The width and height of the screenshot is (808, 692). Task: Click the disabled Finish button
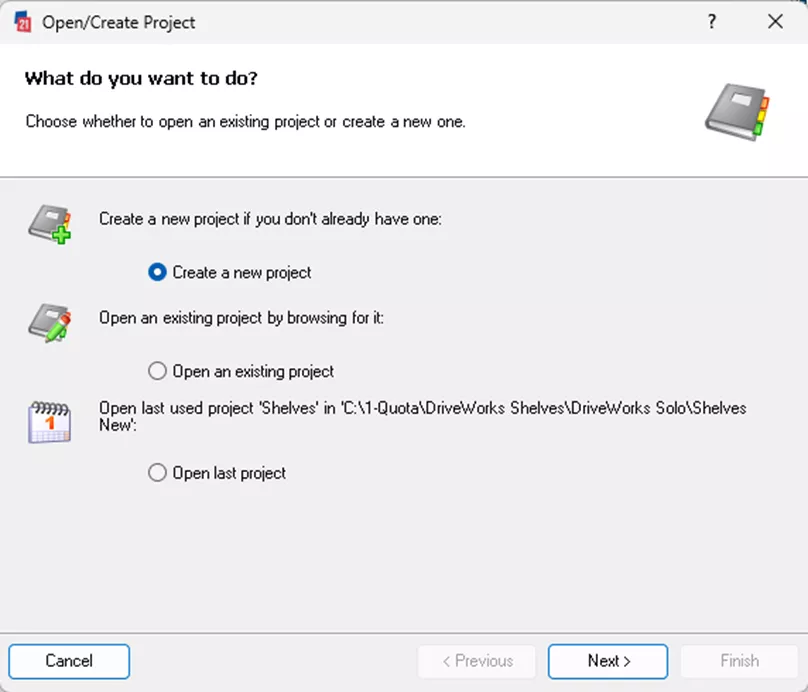point(739,661)
